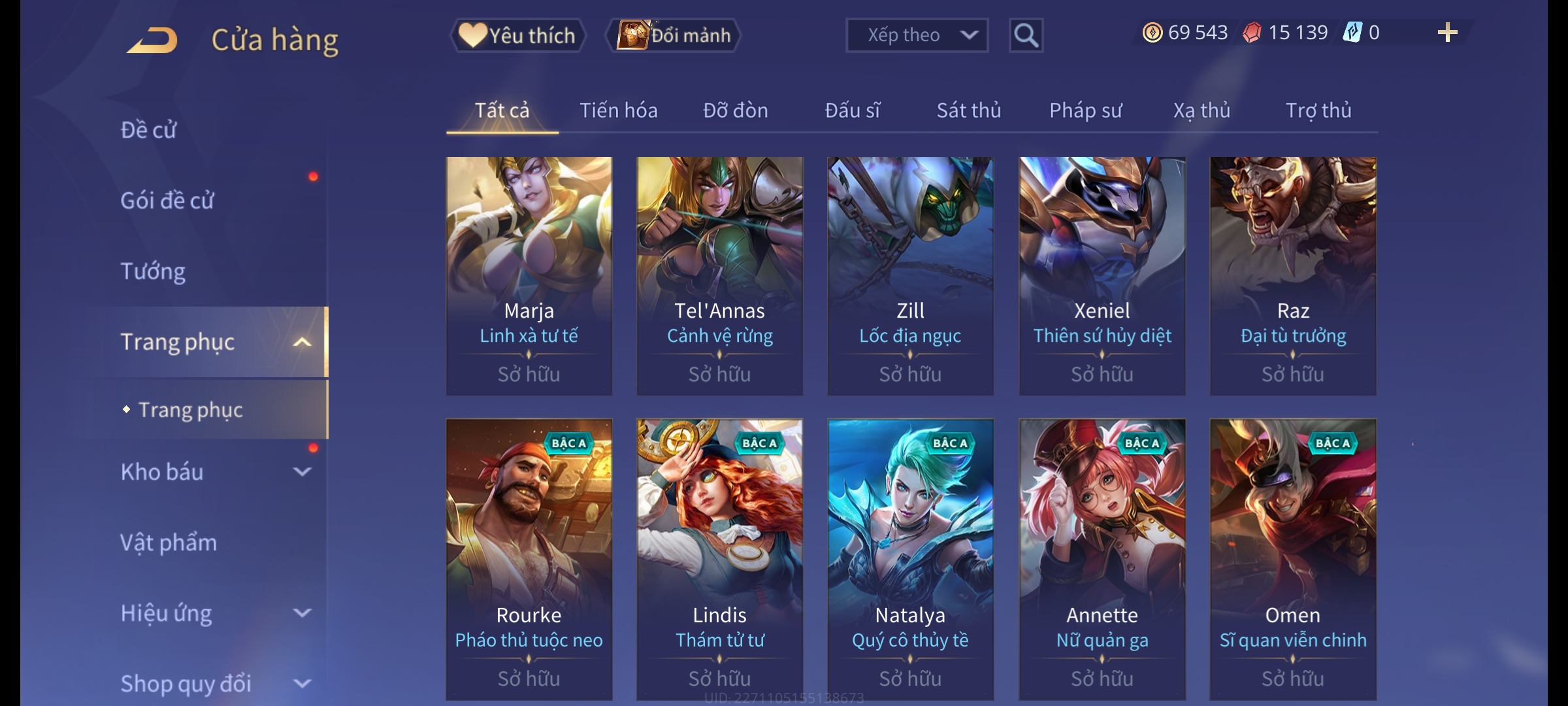Tap the plus icon to add currency

(x=1447, y=33)
